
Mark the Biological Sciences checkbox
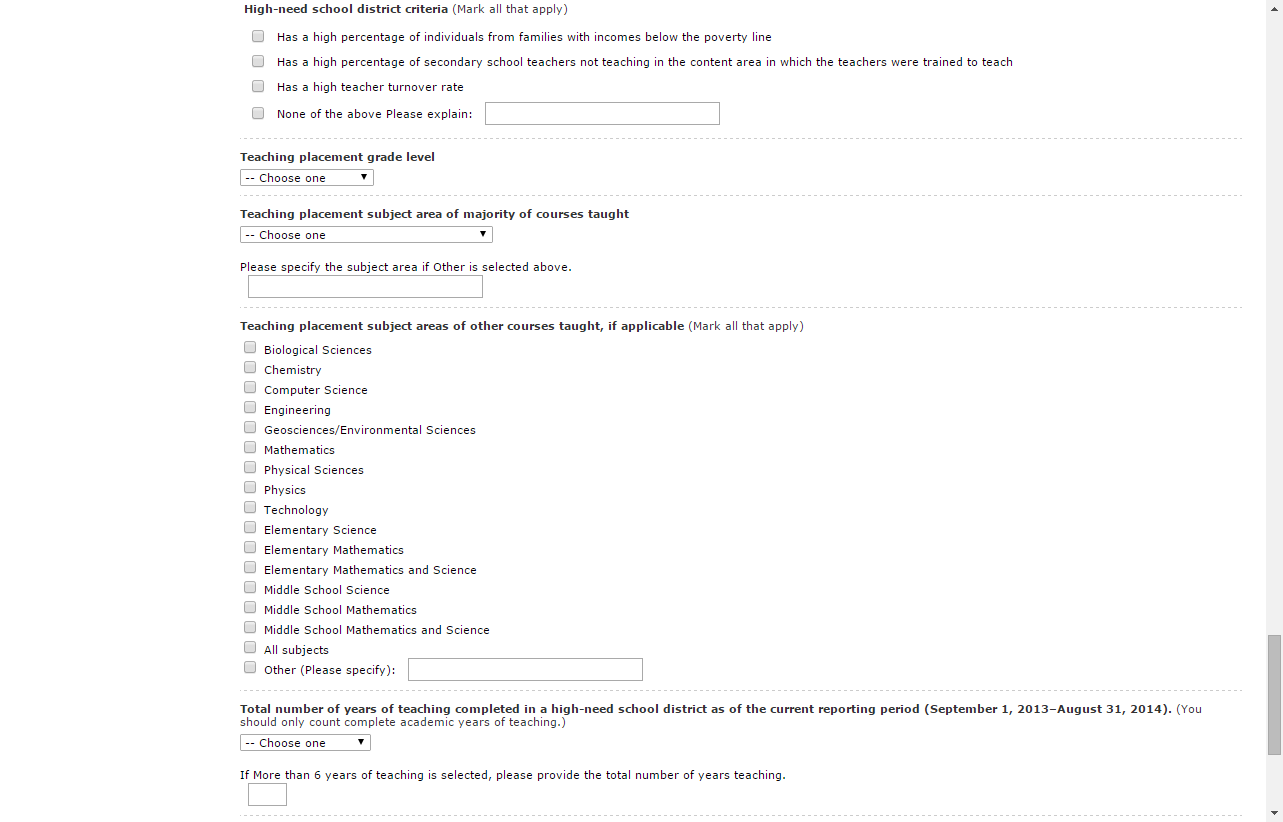coord(250,348)
